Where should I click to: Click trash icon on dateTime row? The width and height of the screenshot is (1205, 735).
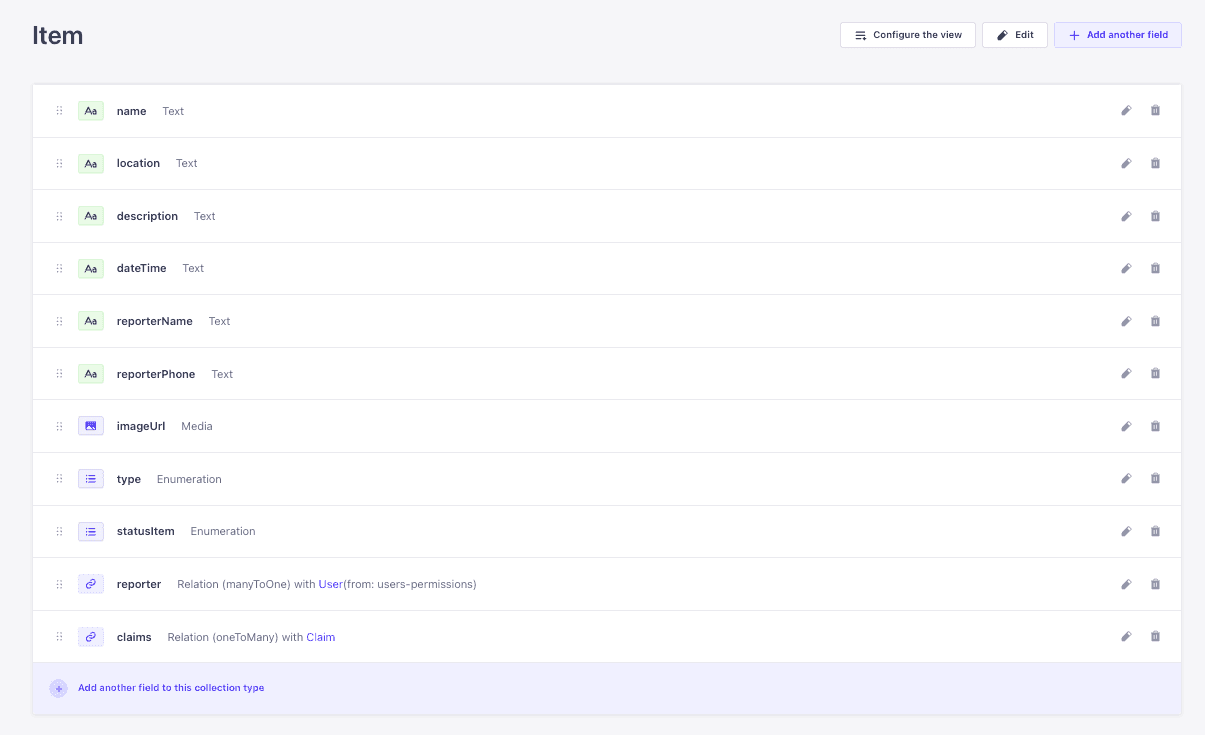point(1155,268)
